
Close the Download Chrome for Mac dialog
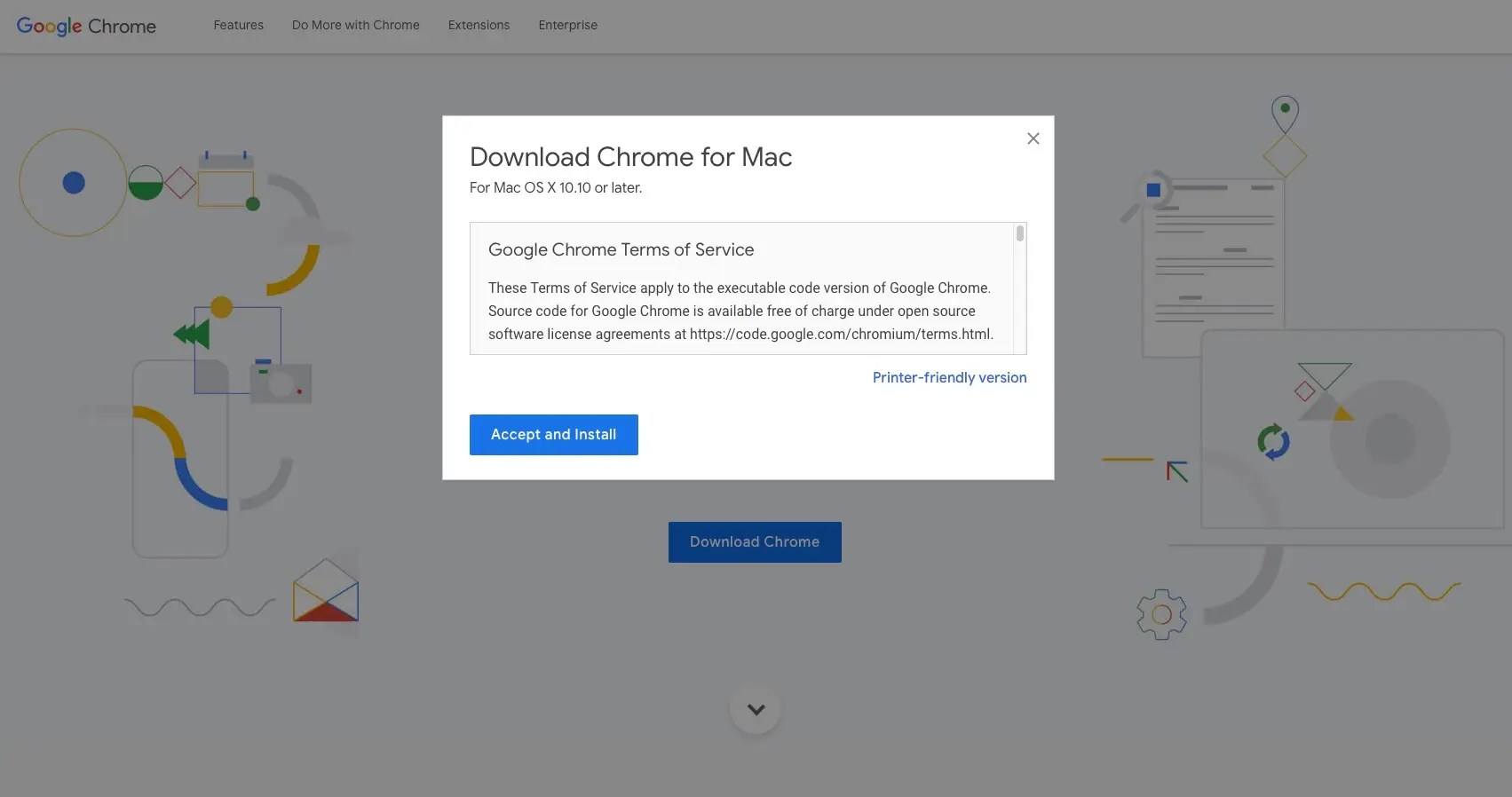pos(1033,138)
